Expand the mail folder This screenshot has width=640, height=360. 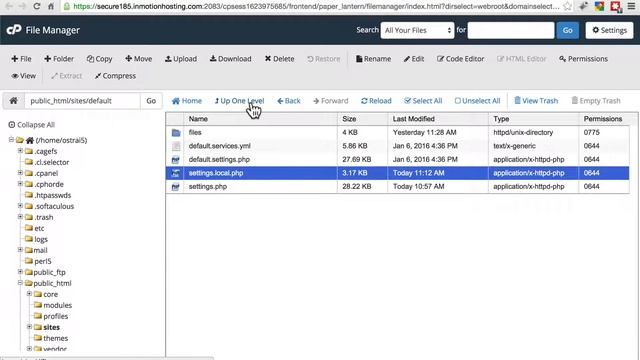click(x=20, y=250)
